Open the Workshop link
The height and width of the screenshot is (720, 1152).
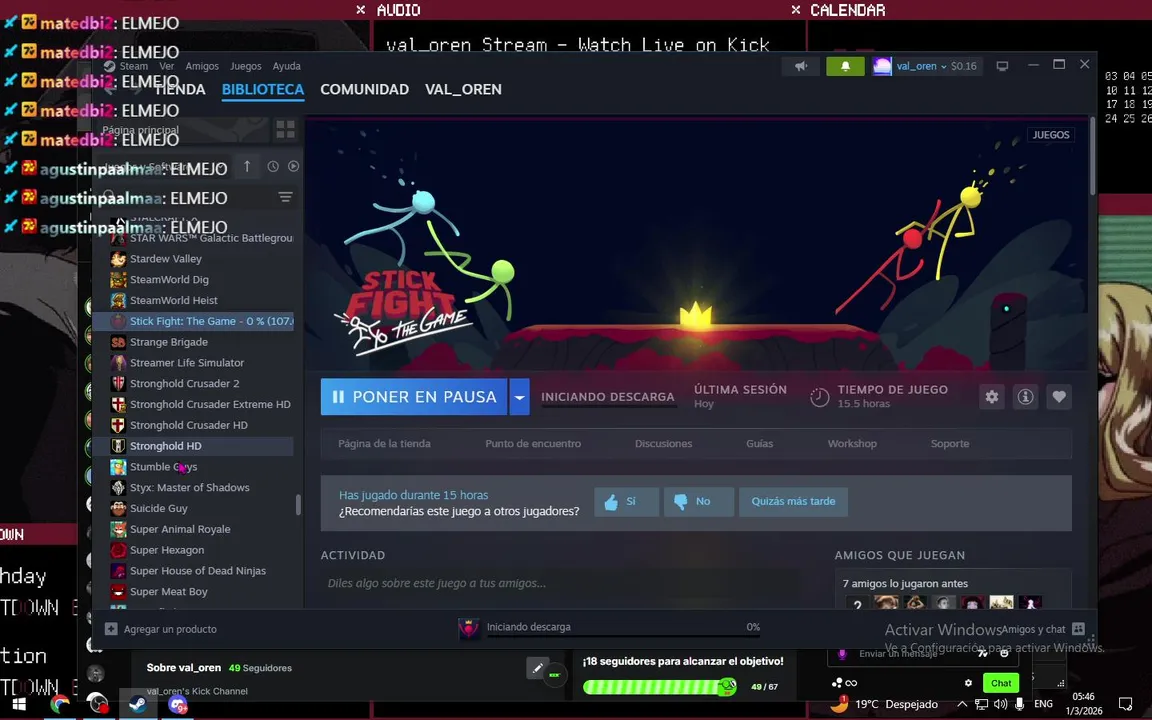(x=852, y=444)
